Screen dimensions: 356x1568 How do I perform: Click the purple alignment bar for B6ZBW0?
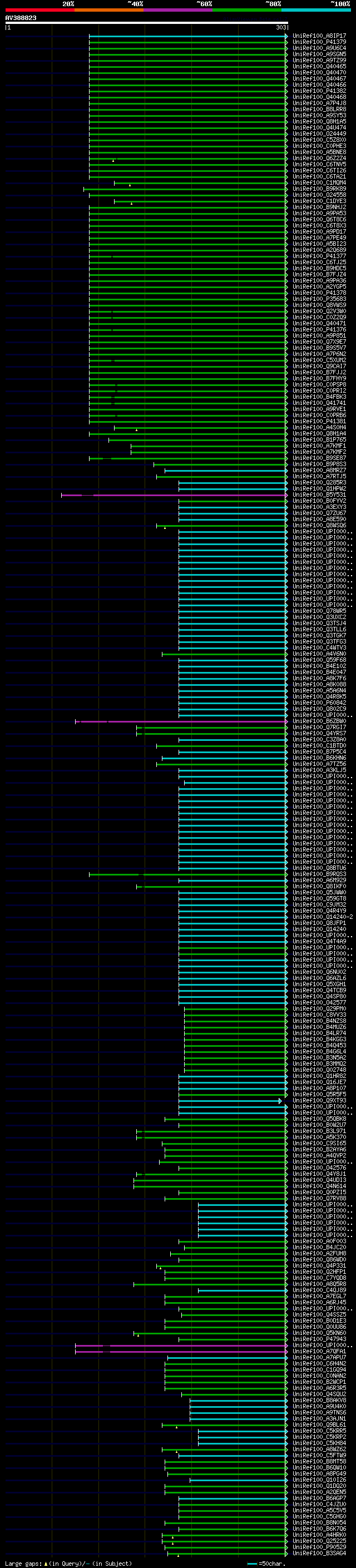pyautogui.click(x=181, y=721)
